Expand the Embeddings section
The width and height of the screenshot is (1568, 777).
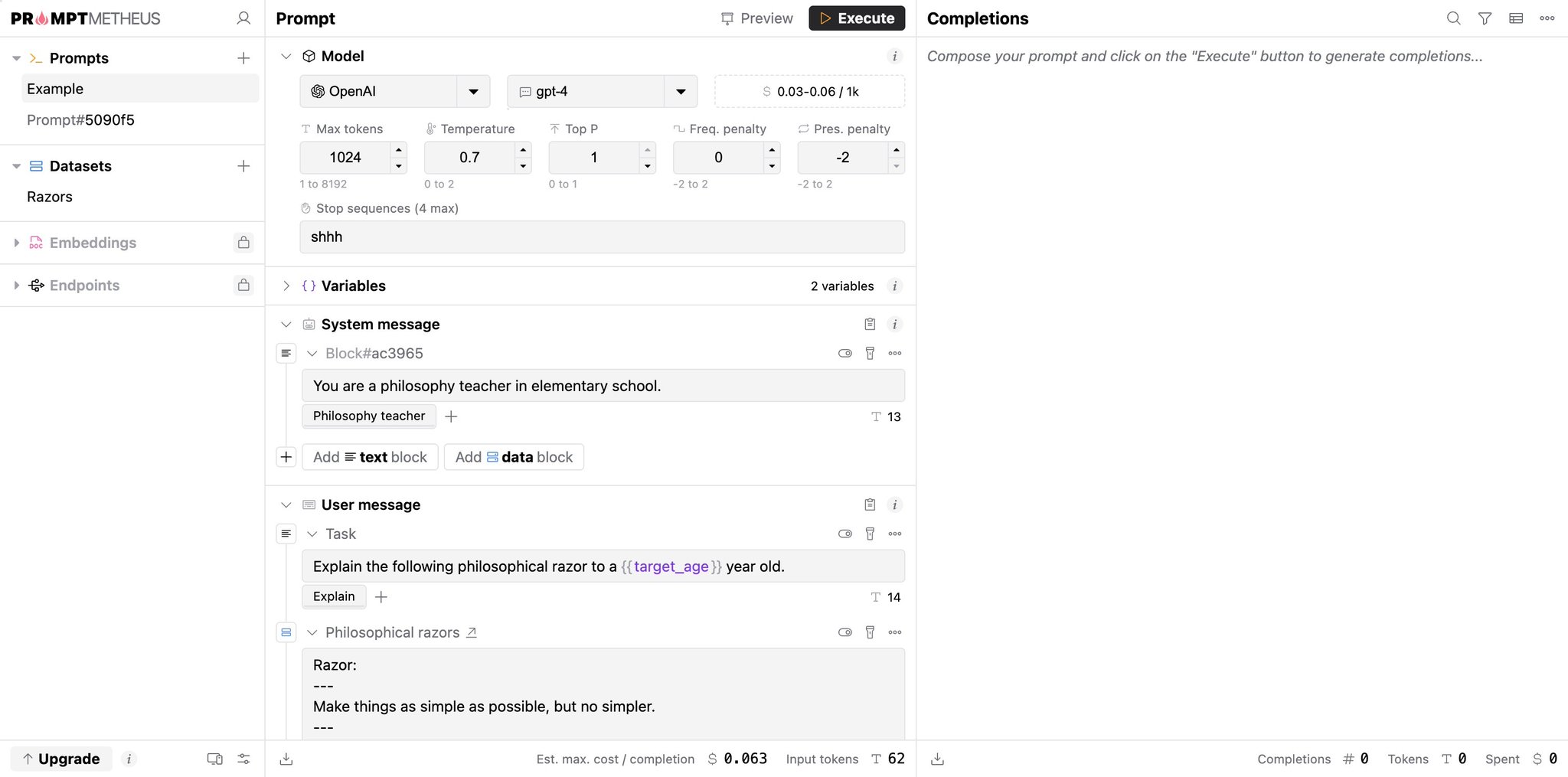[16, 243]
